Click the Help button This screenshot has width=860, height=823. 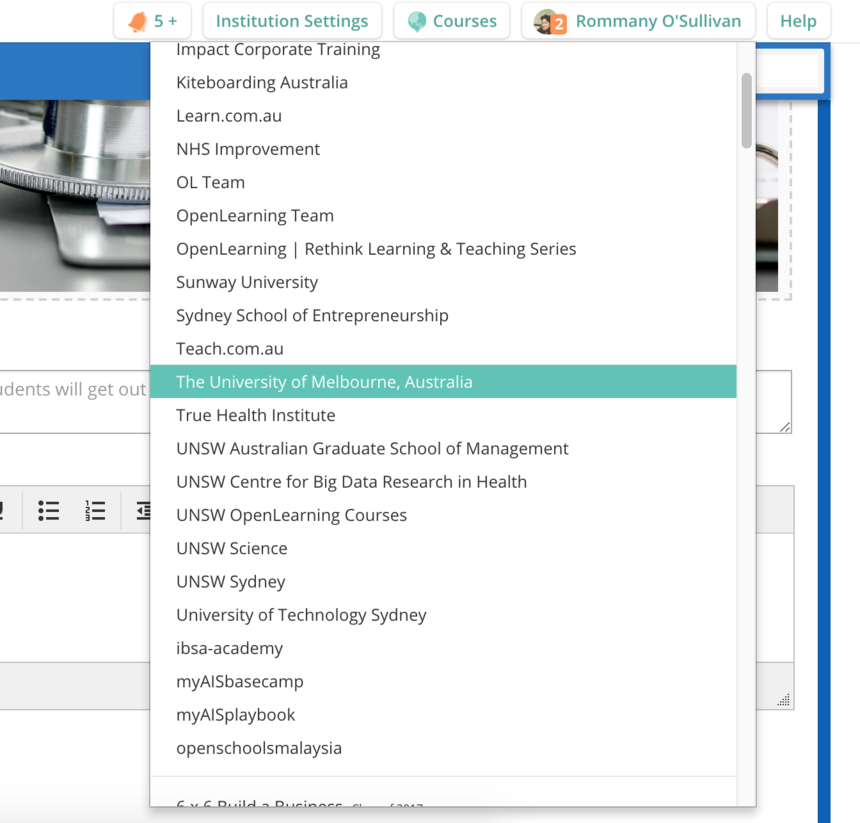[798, 21]
